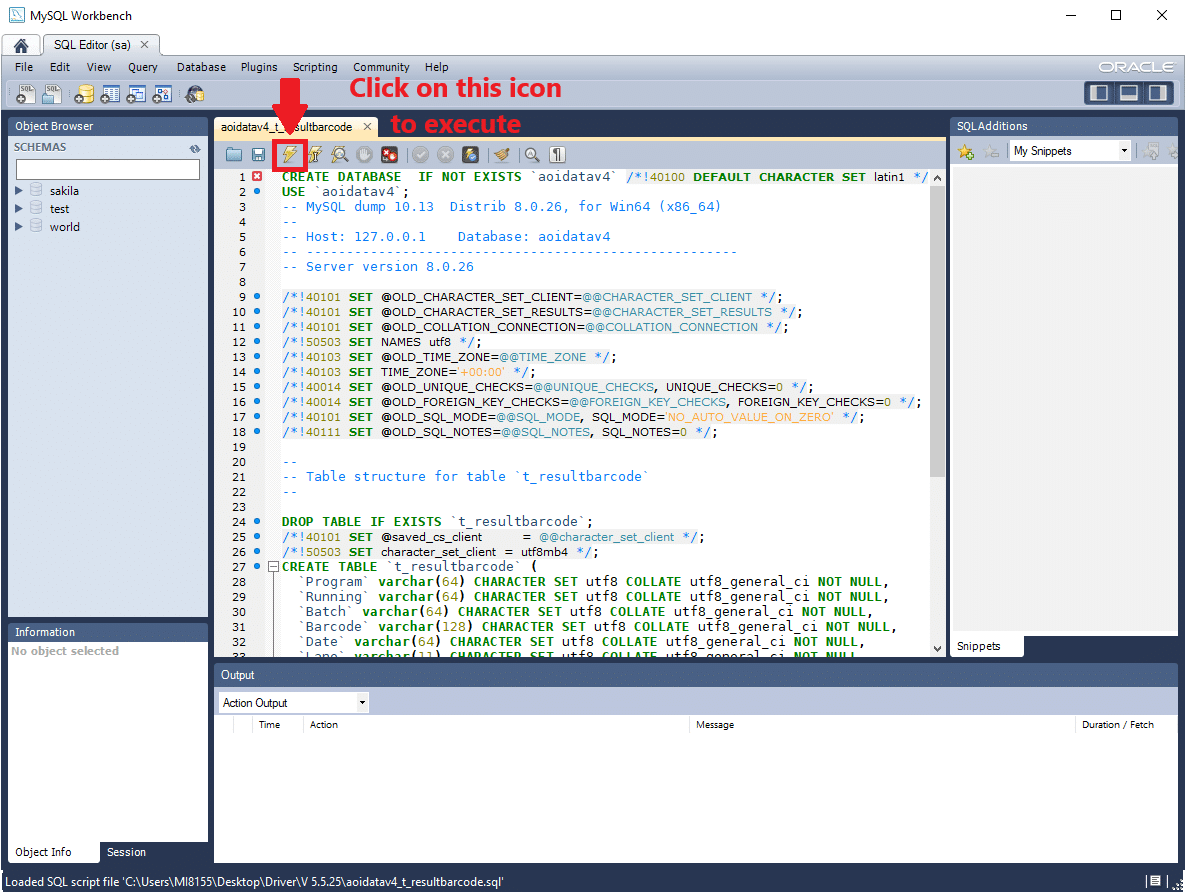Click the Beautify query broom icon
Viewport: 1186px width, 893px height.
pyautogui.click(x=501, y=155)
